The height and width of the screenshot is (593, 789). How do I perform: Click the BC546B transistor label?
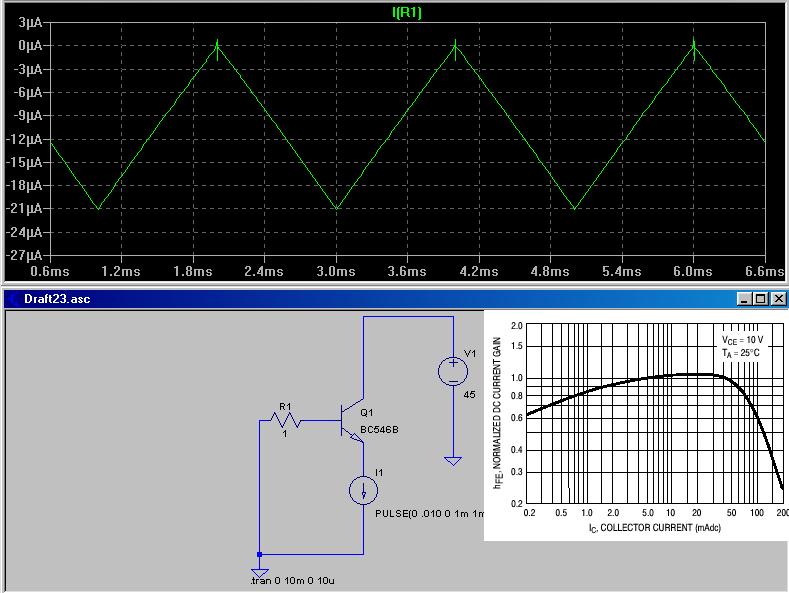(379, 429)
